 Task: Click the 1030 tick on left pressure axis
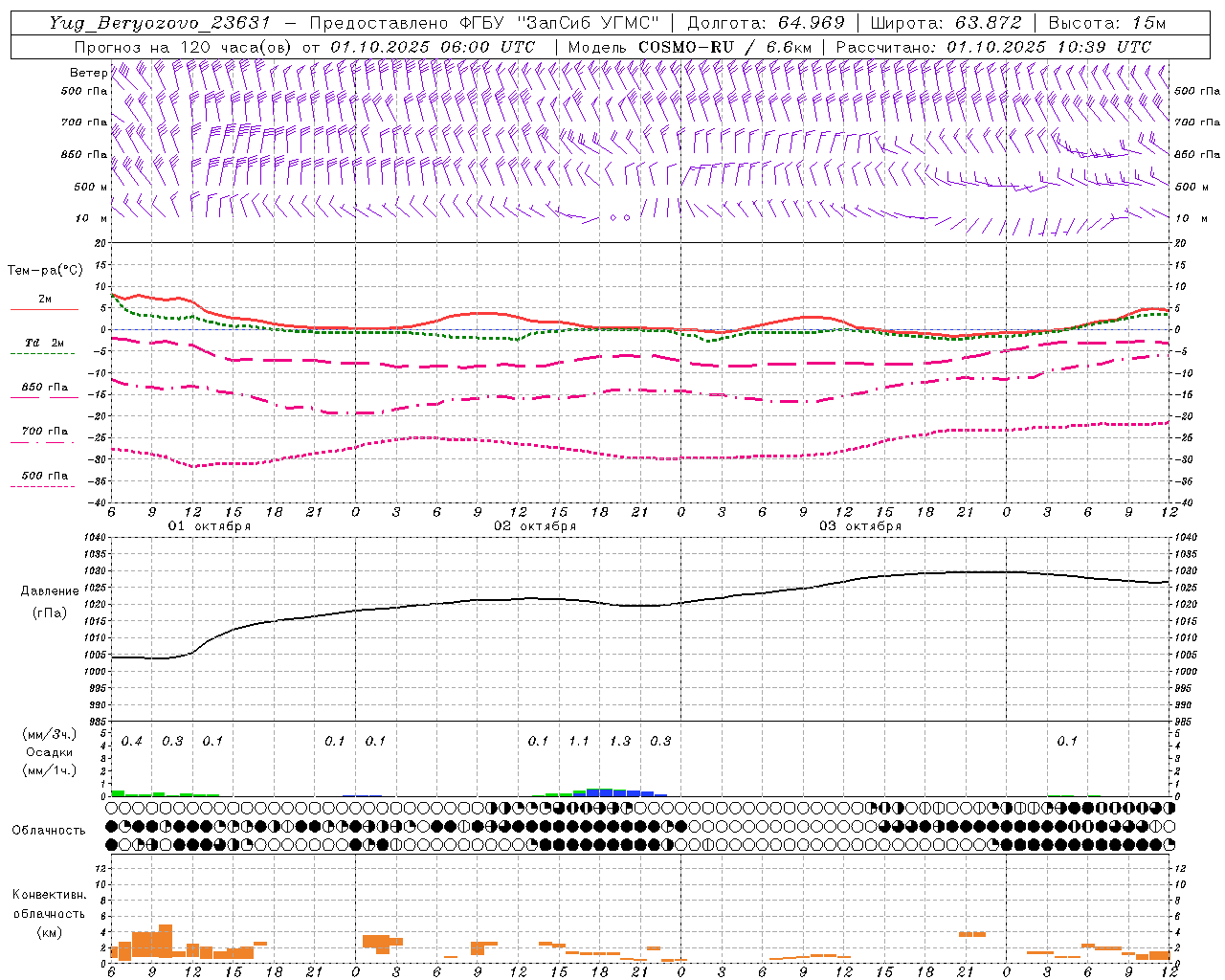click(x=96, y=571)
